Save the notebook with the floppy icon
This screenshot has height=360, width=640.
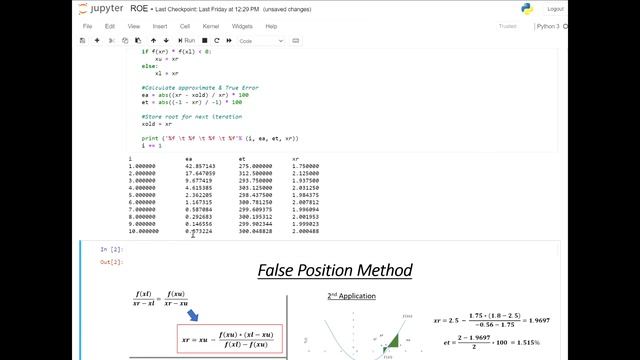click(x=82, y=40)
